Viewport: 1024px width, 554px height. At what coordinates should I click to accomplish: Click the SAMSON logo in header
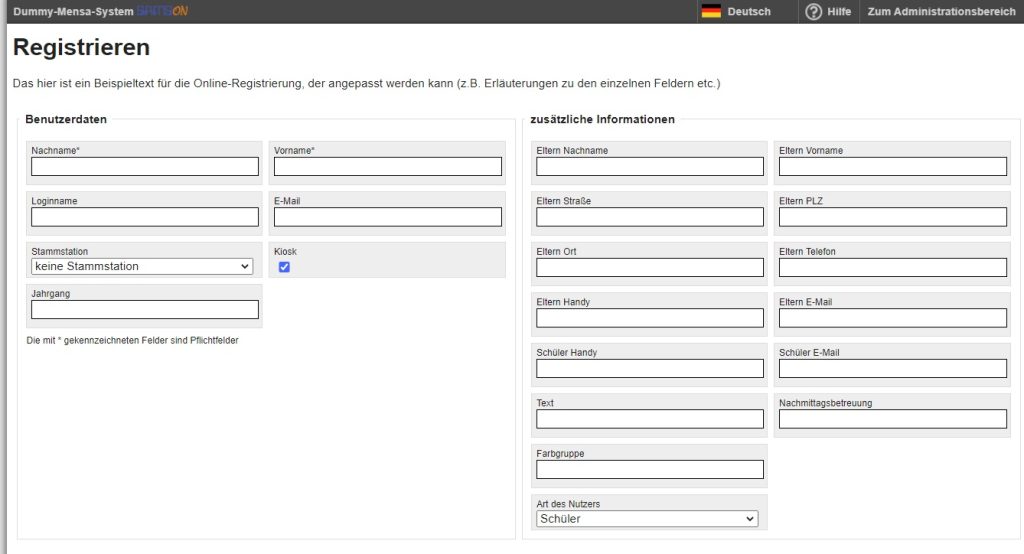162,11
